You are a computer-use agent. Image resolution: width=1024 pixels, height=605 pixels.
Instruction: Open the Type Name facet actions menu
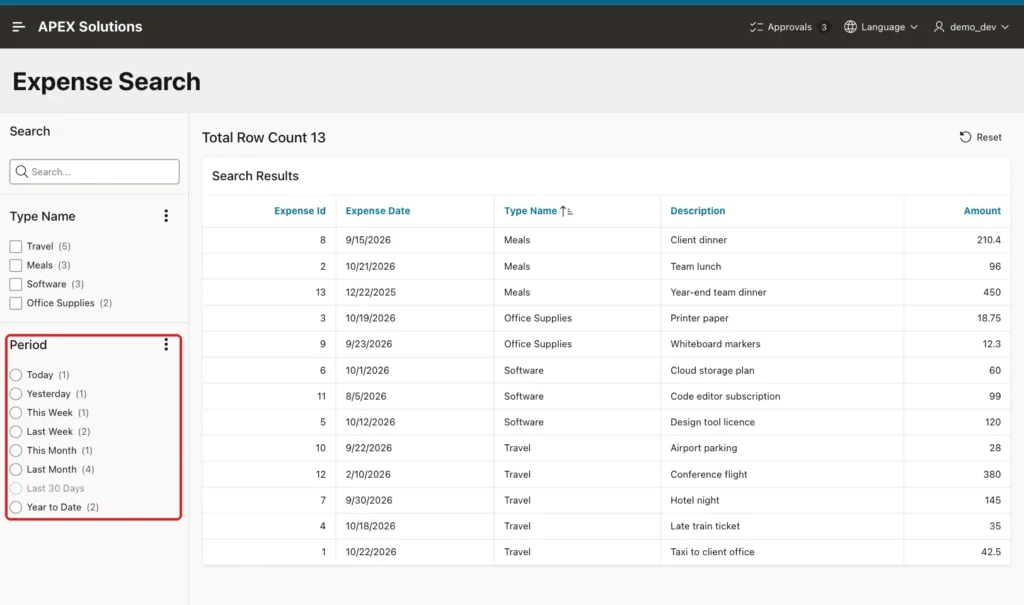166,216
